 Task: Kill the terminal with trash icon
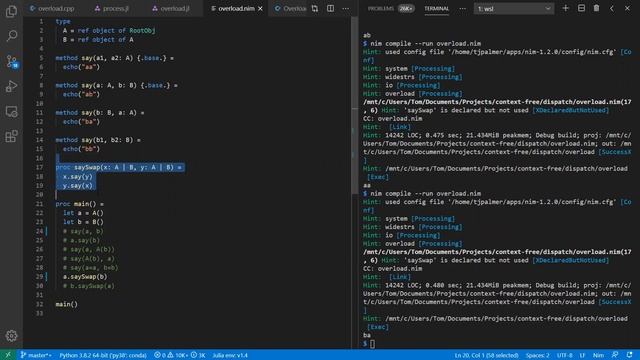pos(597,8)
